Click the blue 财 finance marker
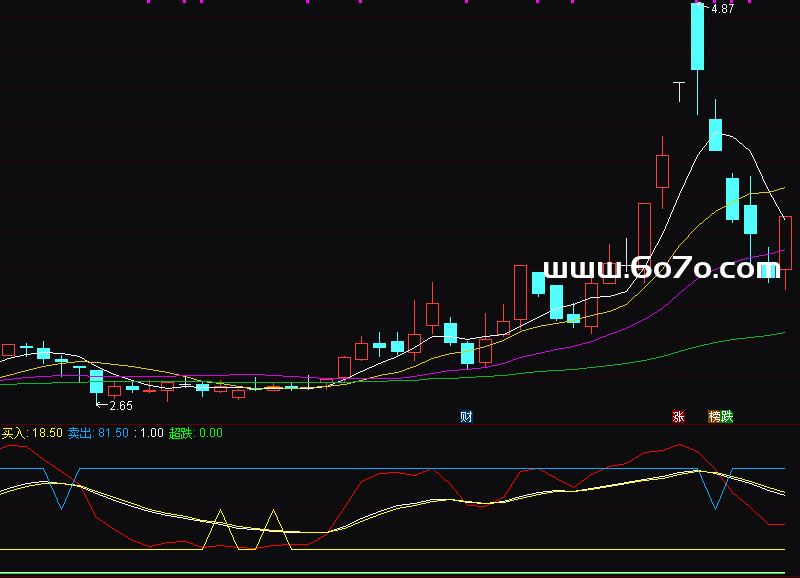 point(466,416)
